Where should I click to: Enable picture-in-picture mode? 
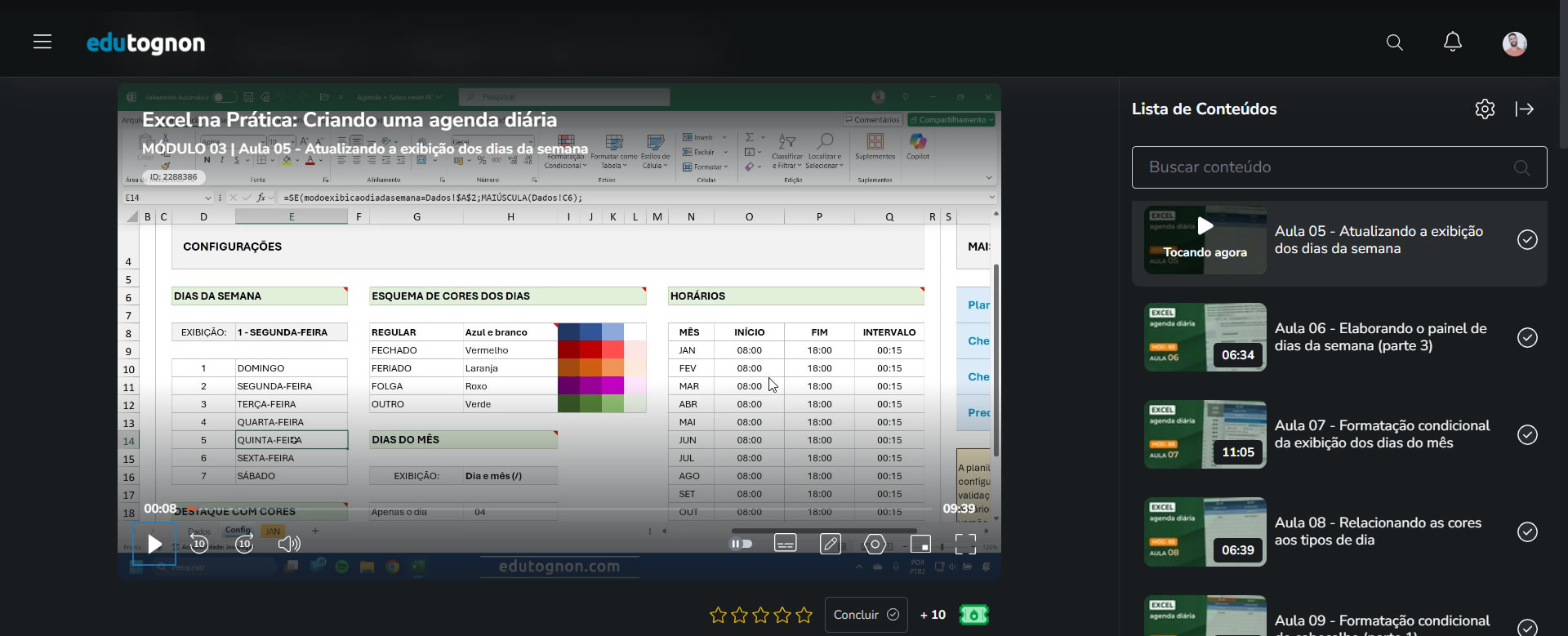[920, 544]
